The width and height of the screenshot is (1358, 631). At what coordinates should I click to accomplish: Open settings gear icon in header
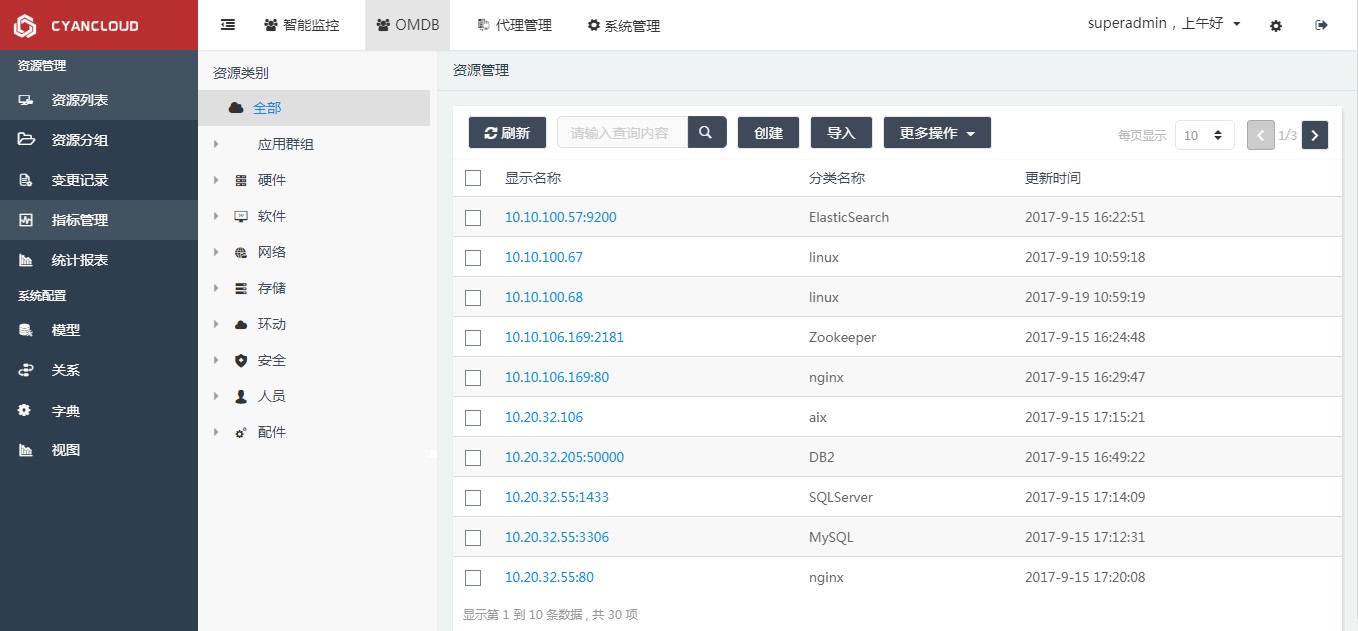pyautogui.click(x=1276, y=26)
